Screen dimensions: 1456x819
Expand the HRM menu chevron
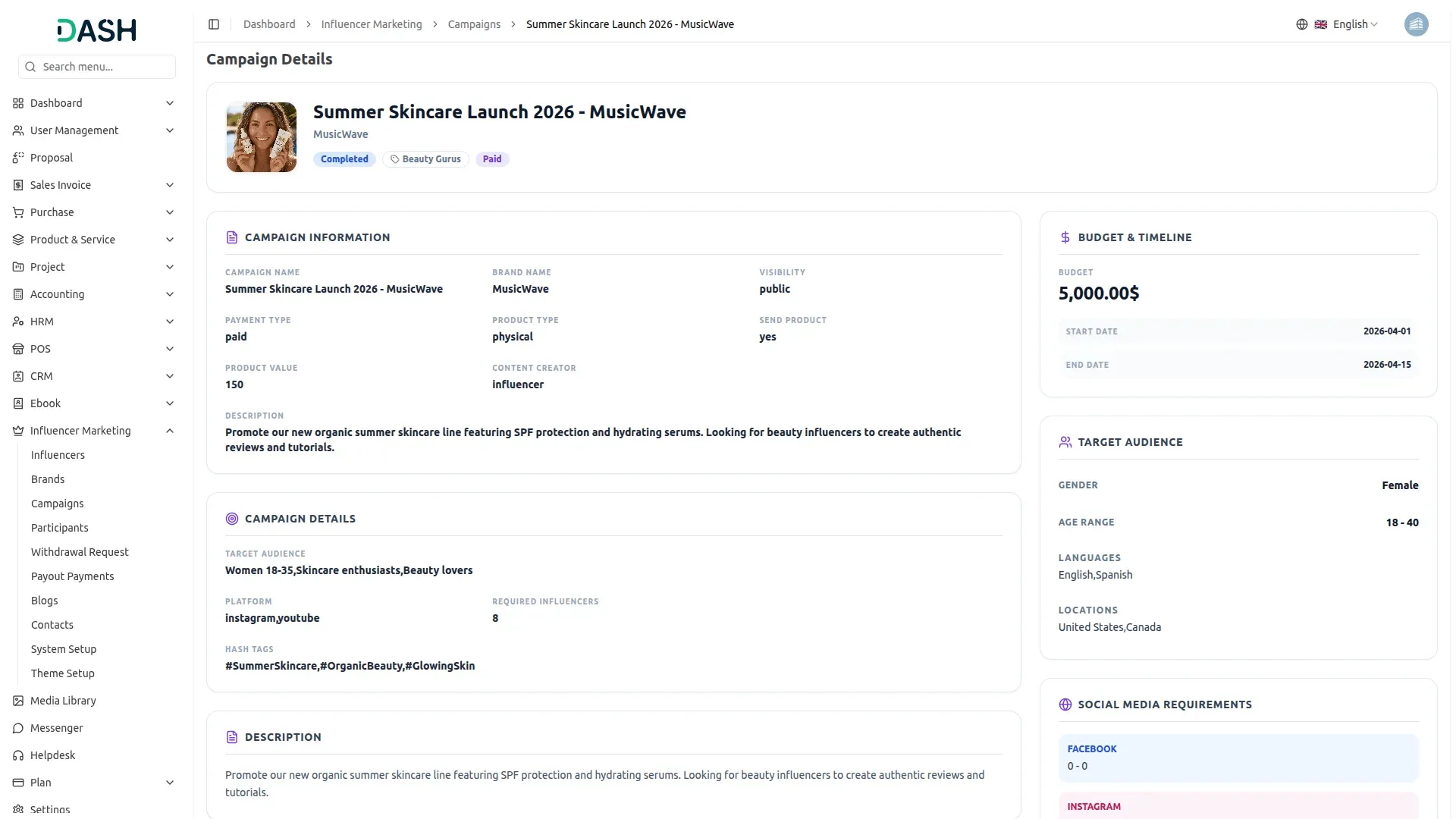point(170,322)
